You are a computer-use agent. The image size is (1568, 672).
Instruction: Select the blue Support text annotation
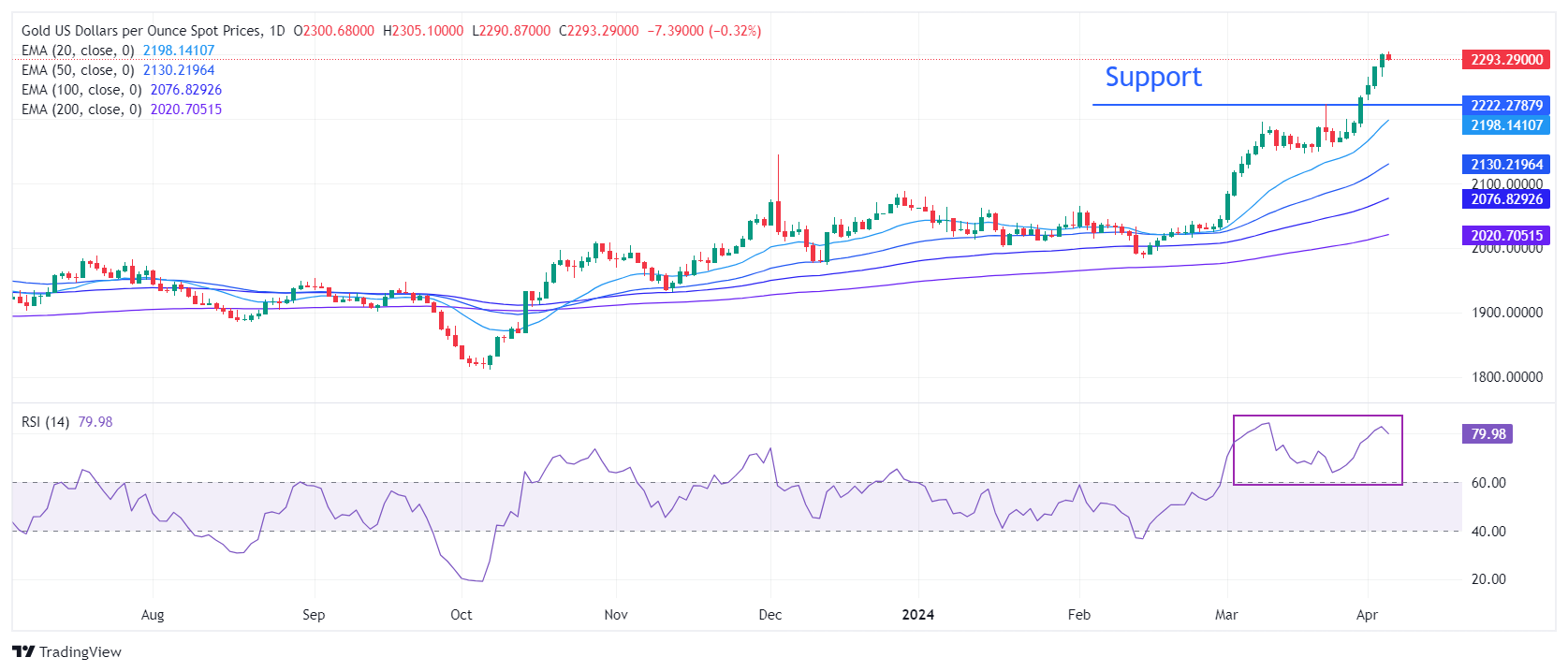pyautogui.click(x=1153, y=77)
